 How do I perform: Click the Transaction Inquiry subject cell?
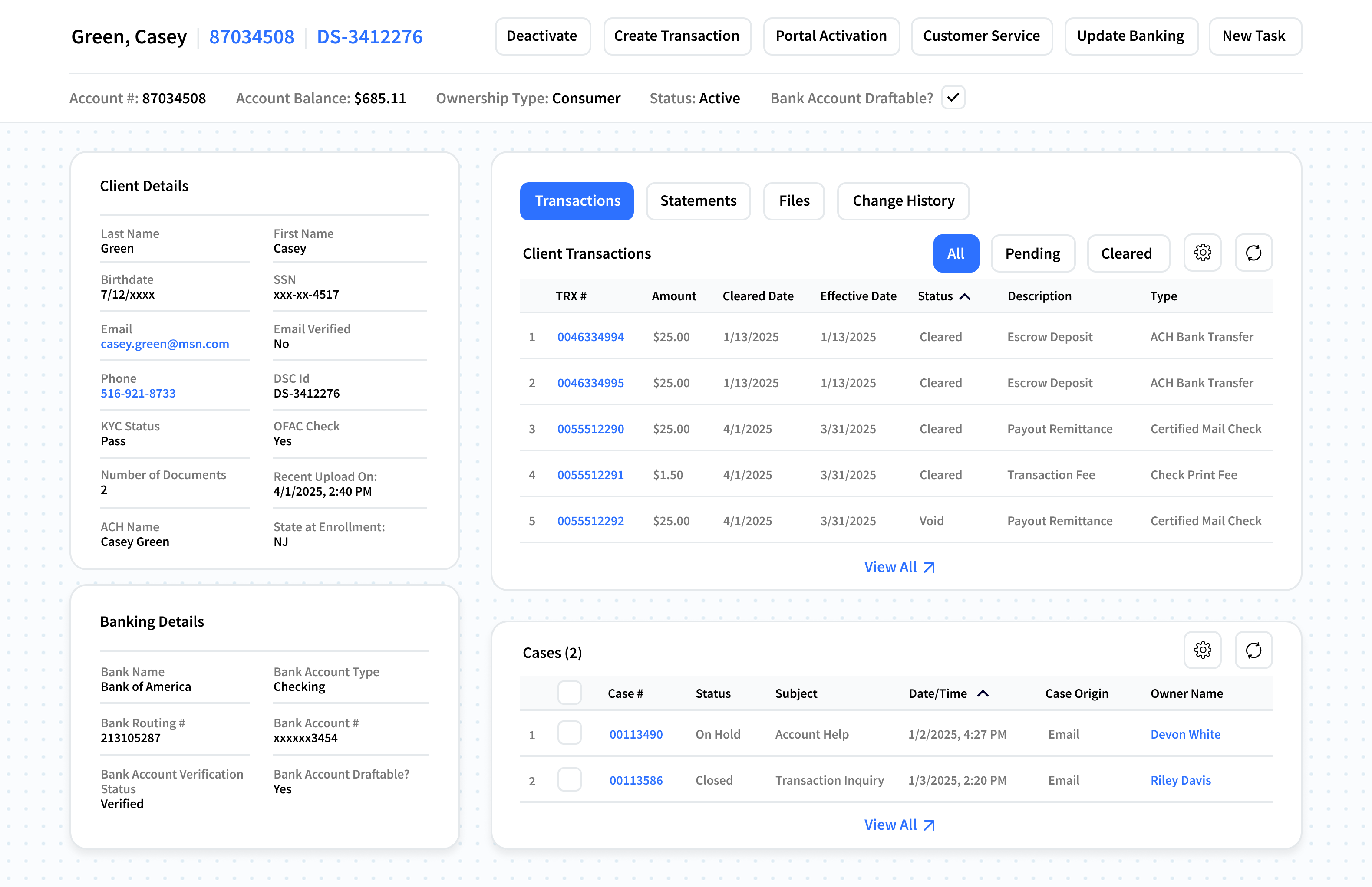coord(829,780)
